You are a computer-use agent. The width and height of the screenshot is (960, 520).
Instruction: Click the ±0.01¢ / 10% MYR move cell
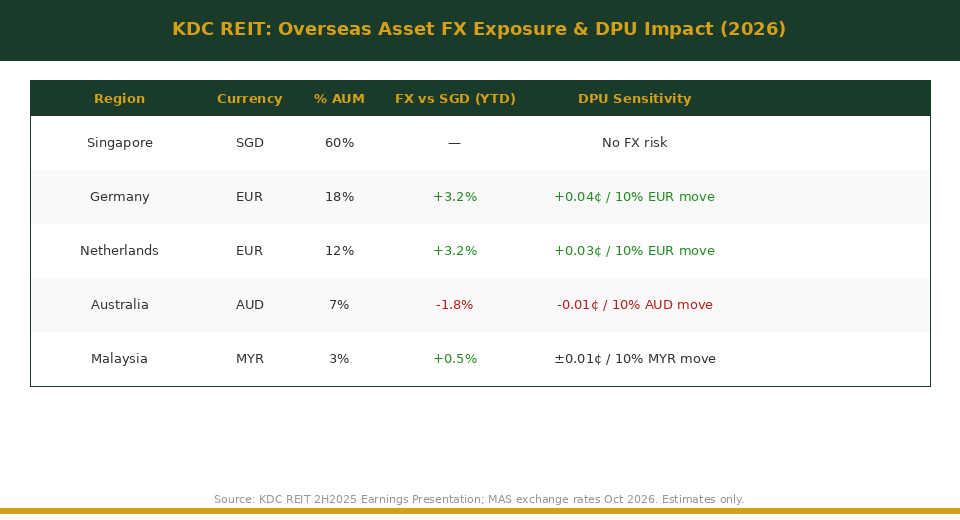(635, 358)
